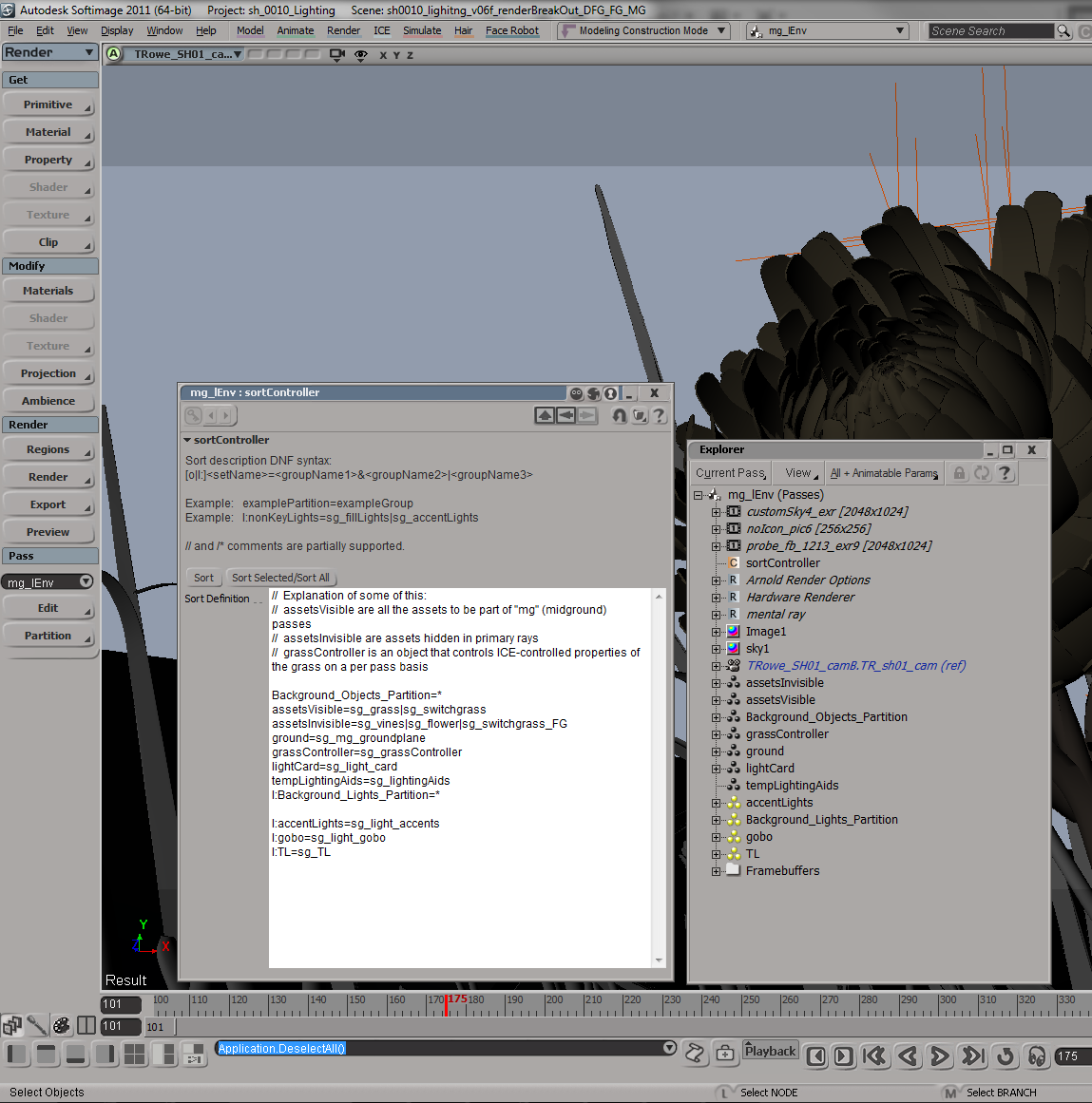Image resolution: width=1092 pixels, height=1103 pixels.
Task: Toggle the viewport eye visibility icon
Action: point(361,55)
